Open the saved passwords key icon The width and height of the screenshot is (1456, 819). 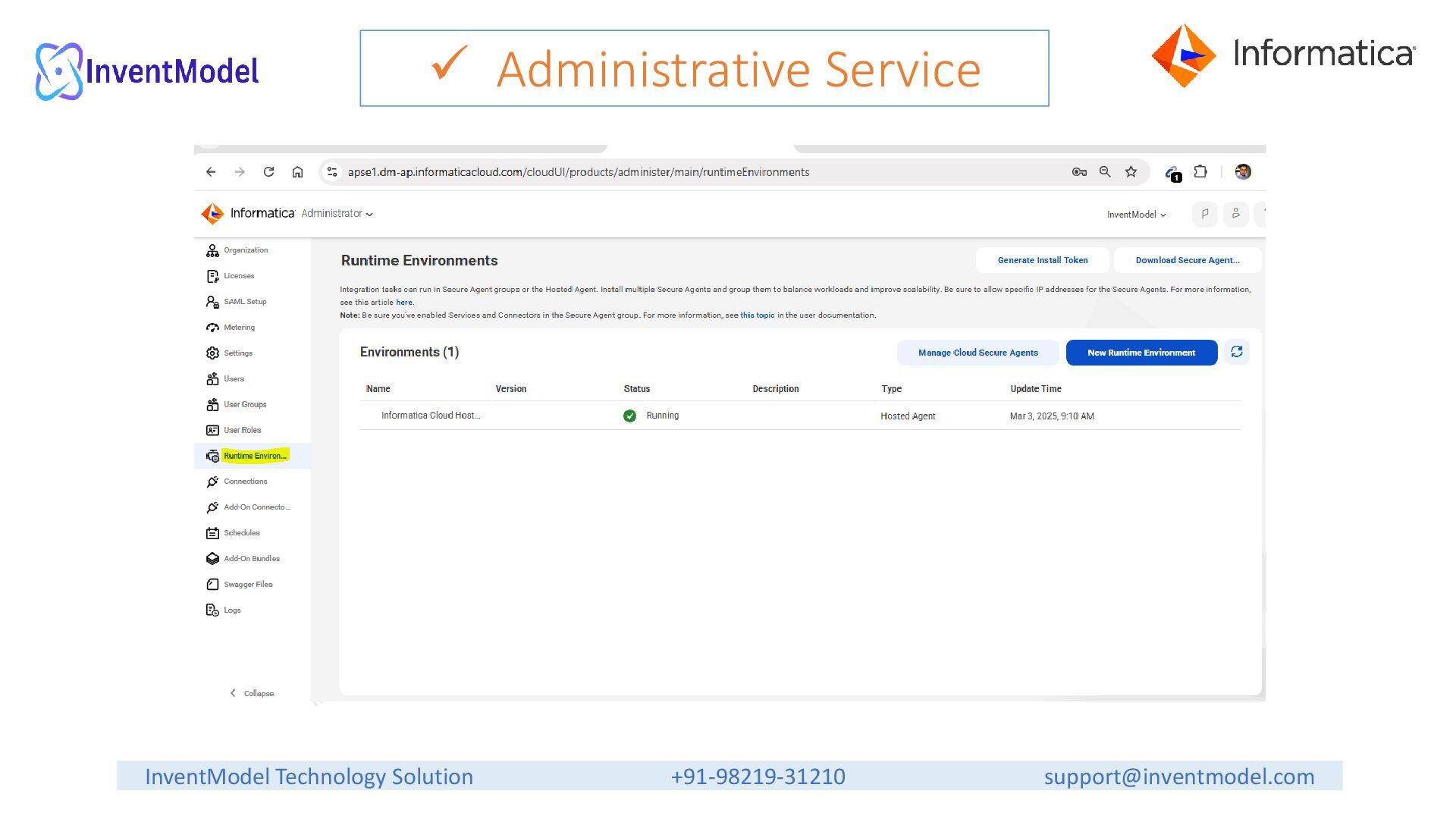tap(1079, 172)
